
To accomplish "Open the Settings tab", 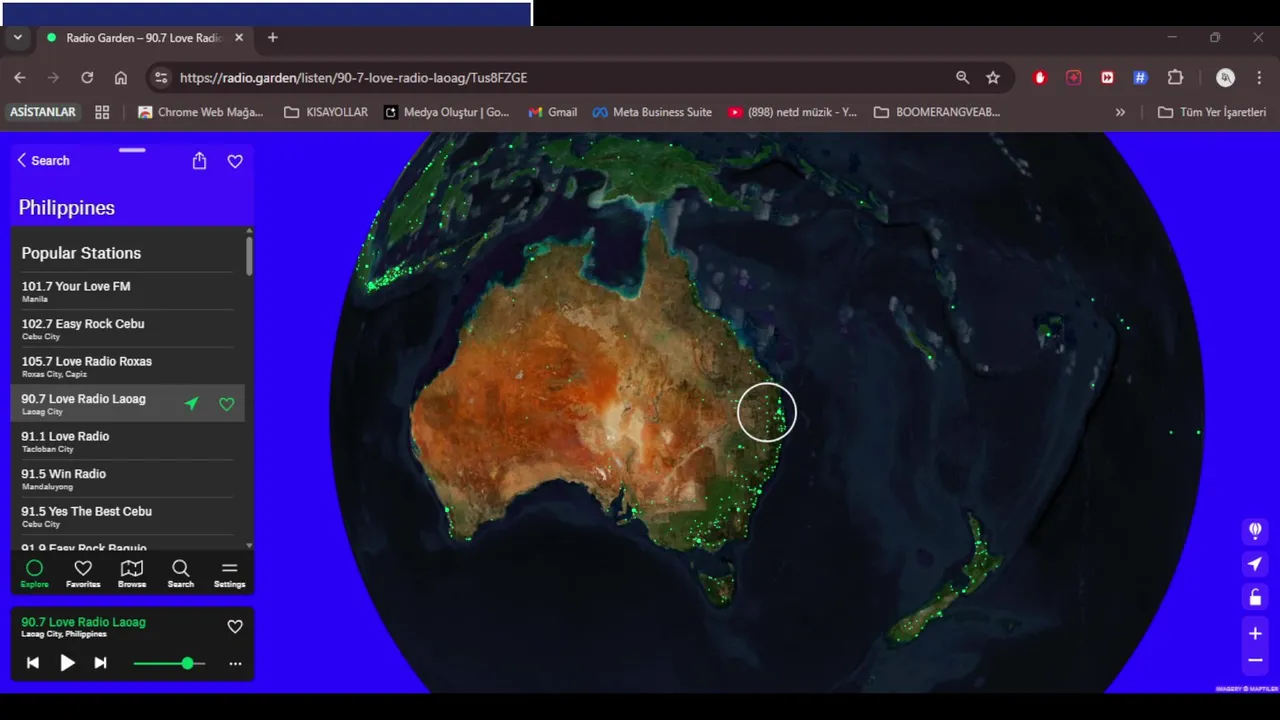I will [x=229, y=573].
